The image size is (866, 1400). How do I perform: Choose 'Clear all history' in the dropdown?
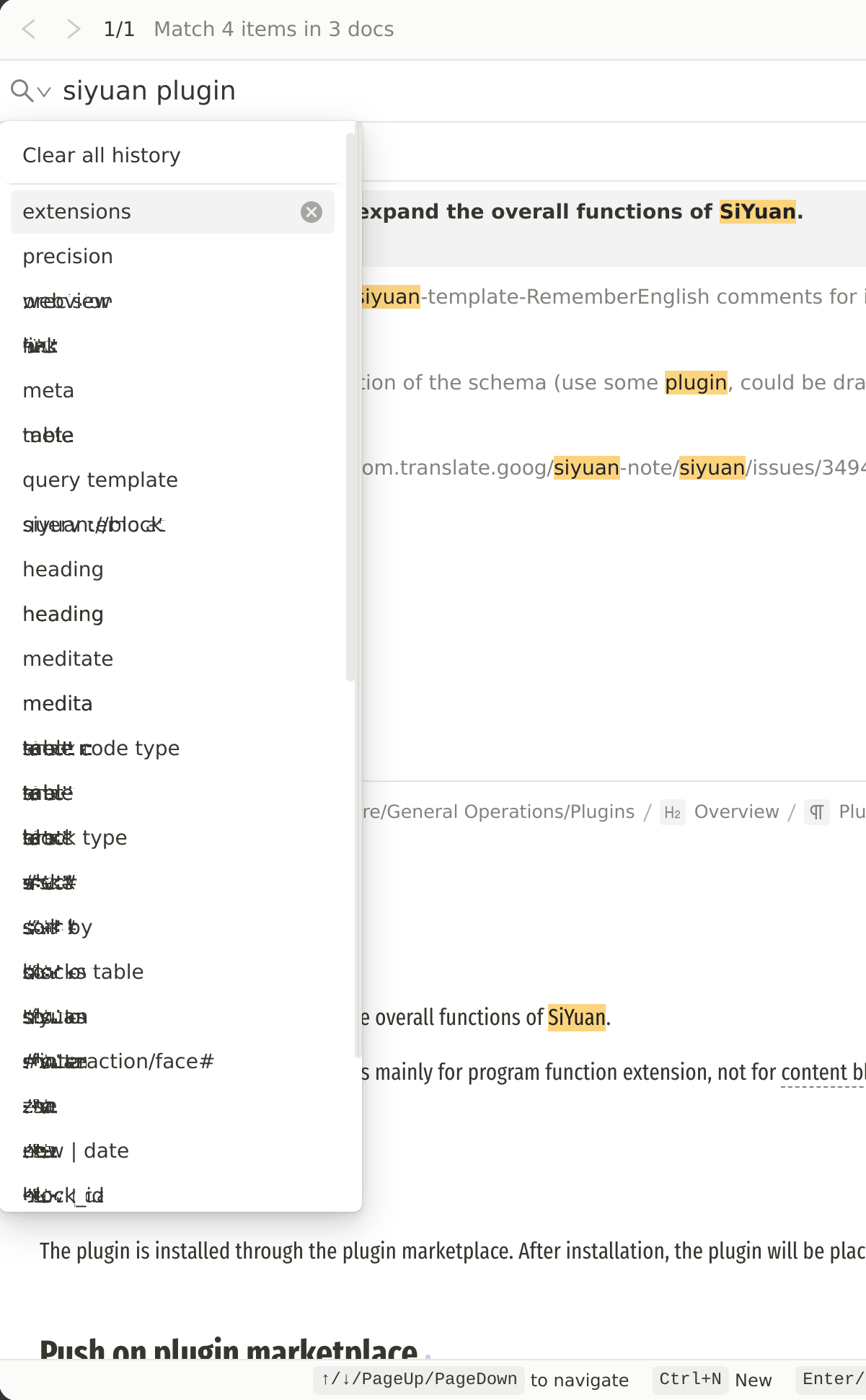(x=102, y=155)
